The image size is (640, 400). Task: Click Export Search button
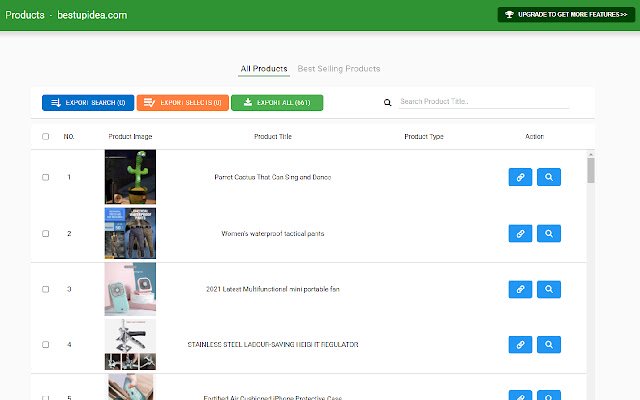tap(88, 102)
